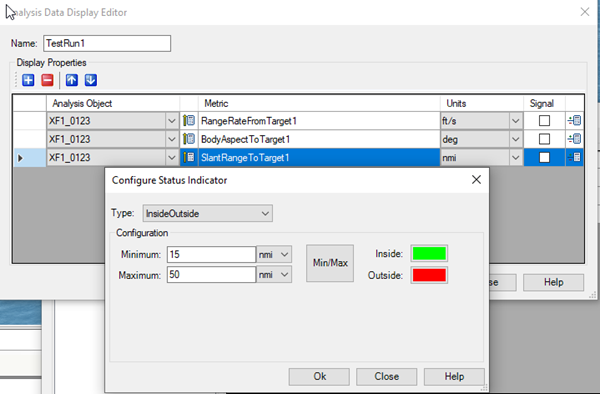The width and height of the screenshot is (600, 394).
Task: Click the Signal column header
Action: pyautogui.click(x=544, y=103)
